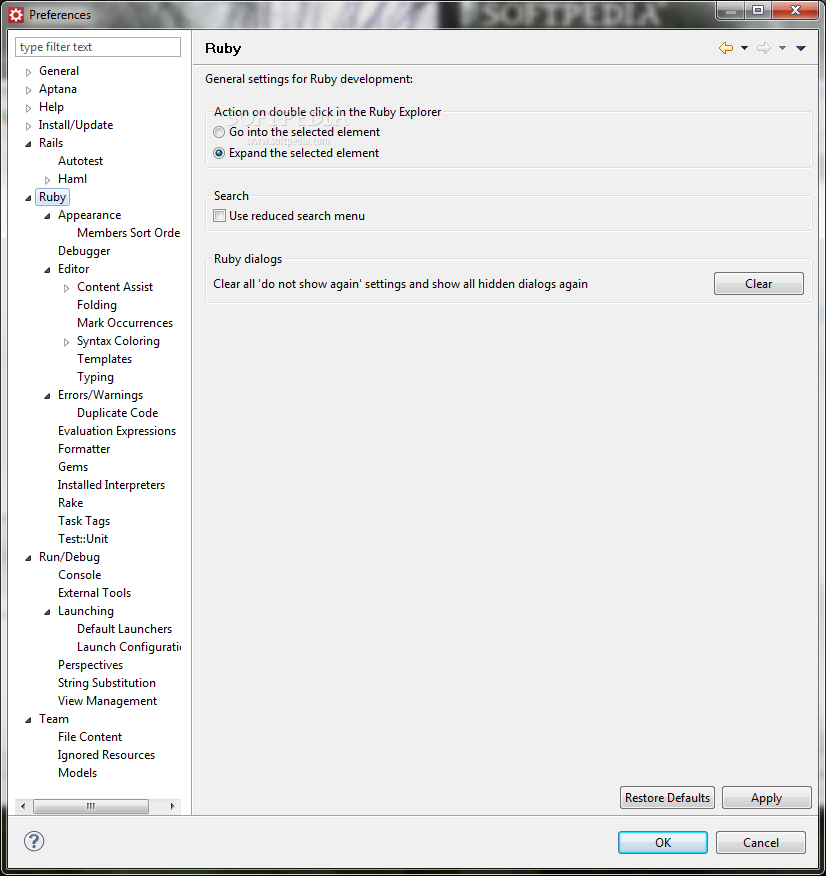Collapse the Rails tree node
The width and height of the screenshot is (826, 876).
[28, 144]
